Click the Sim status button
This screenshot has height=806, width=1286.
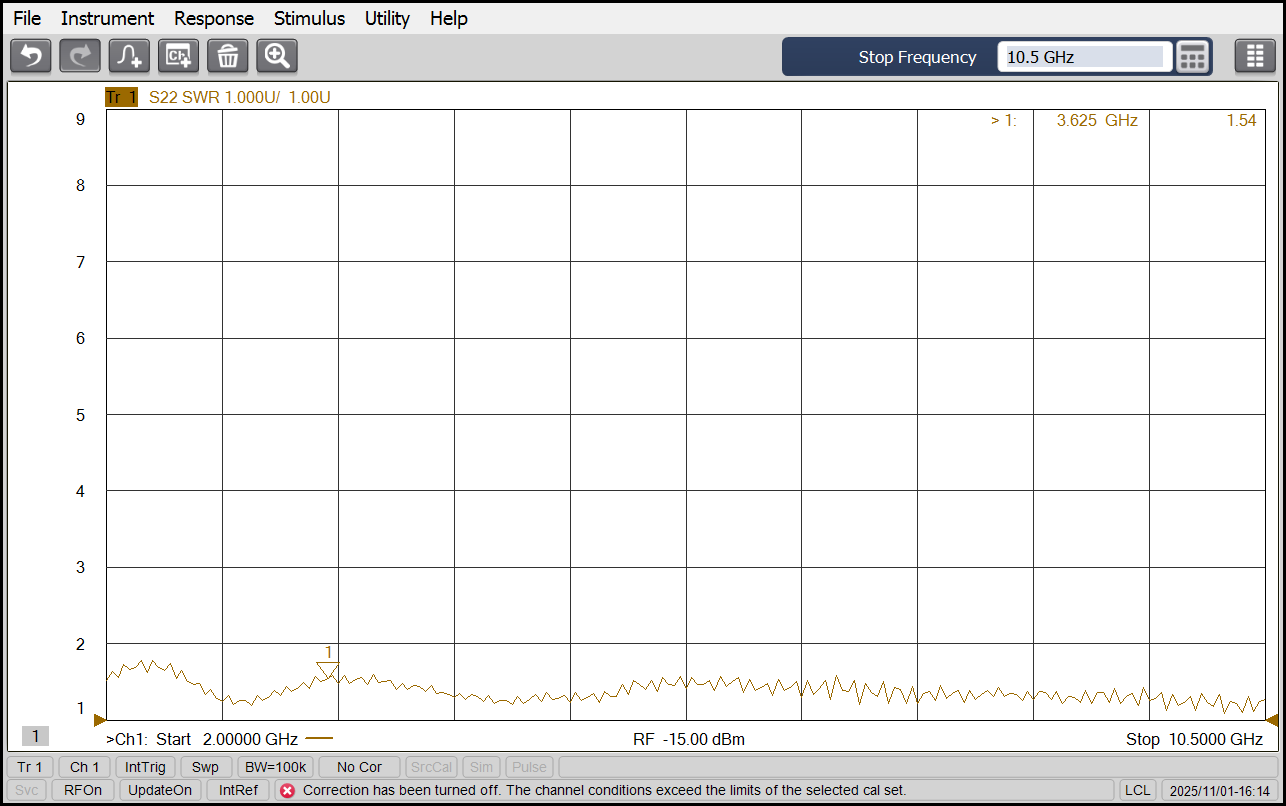[481, 767]
